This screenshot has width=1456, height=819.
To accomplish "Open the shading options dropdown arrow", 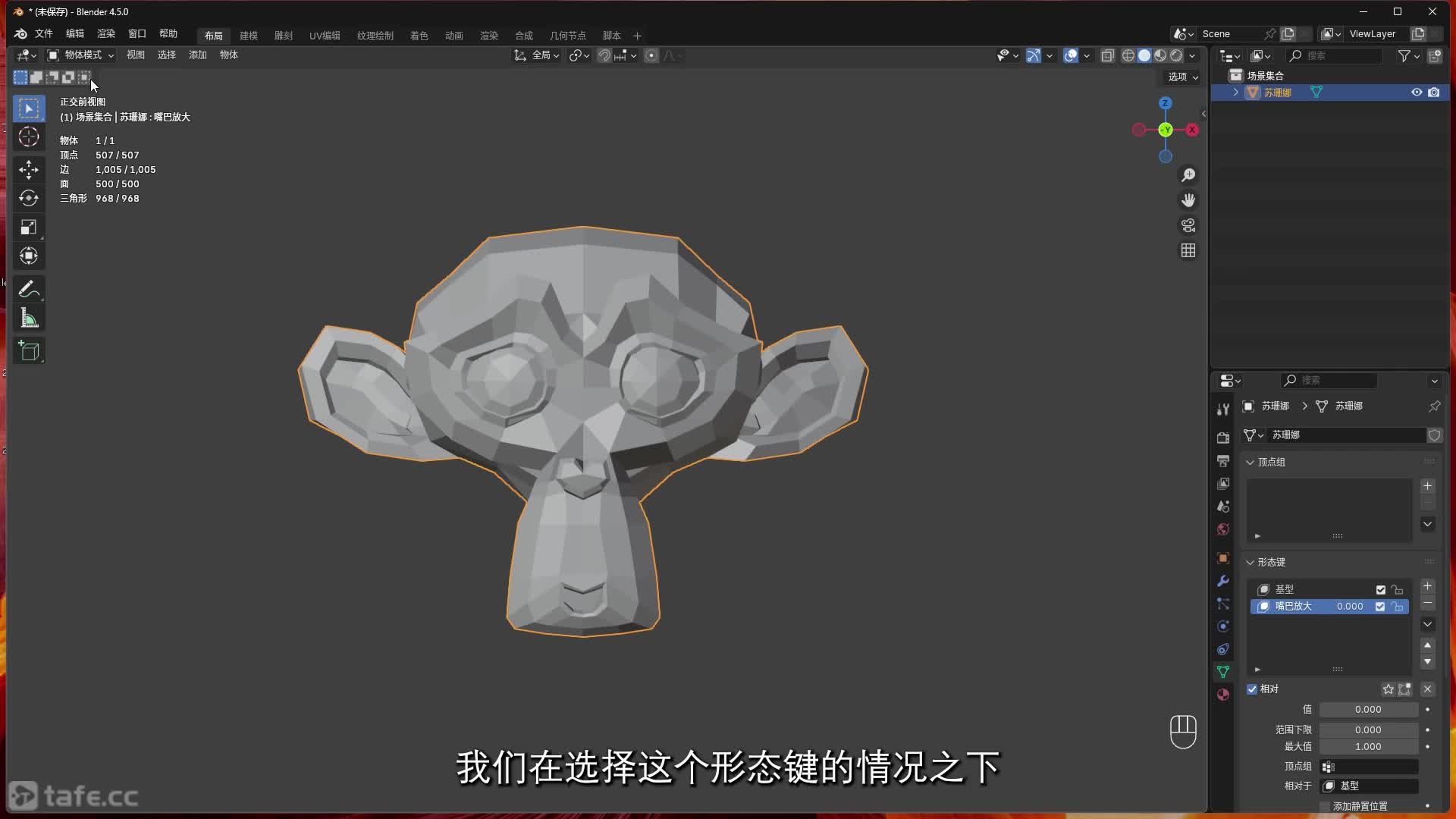I will [x=1192, y=55].
